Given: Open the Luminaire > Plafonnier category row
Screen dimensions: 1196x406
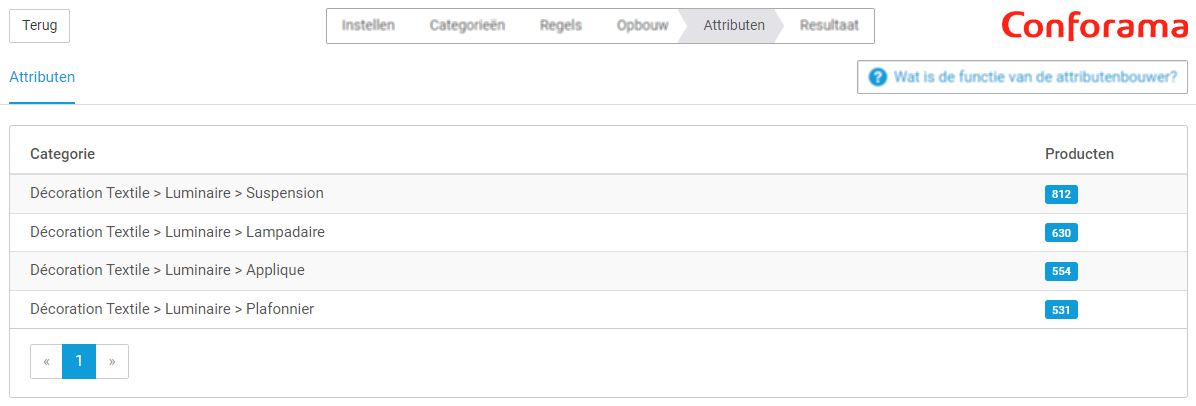Looking at the screenshot, I should click(599, 309).
